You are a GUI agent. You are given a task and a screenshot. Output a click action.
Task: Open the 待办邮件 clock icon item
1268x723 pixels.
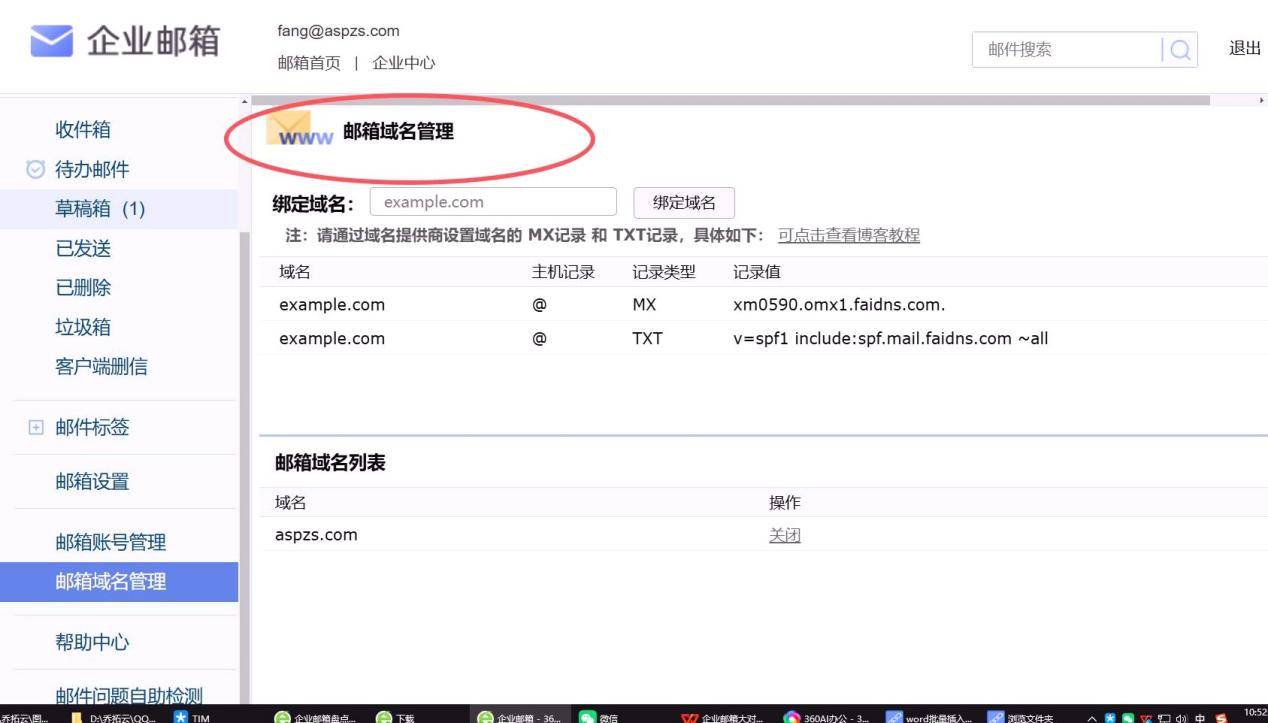(x=35, y=169)
